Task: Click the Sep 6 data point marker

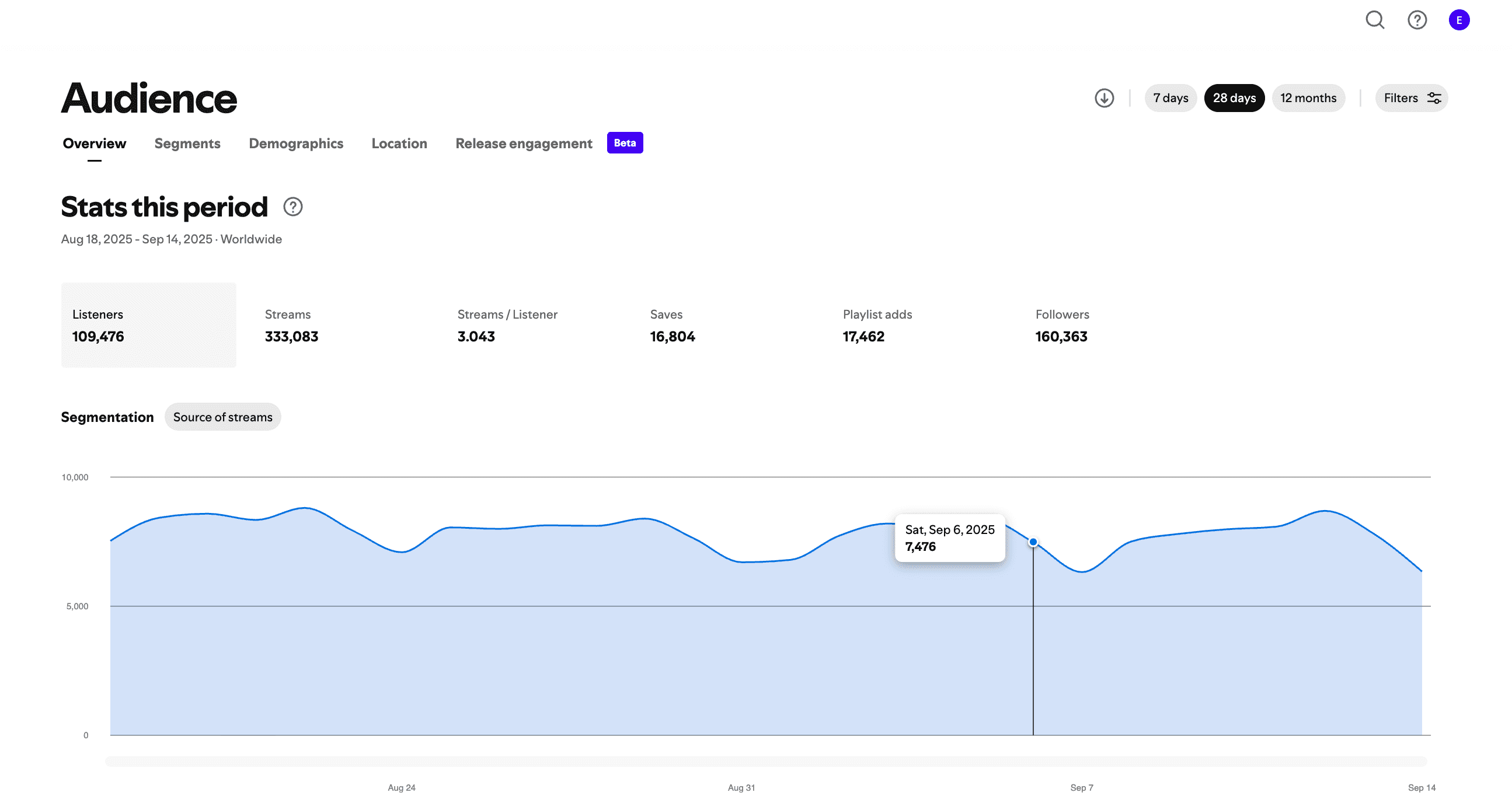Action: [x=1033, y=542]
